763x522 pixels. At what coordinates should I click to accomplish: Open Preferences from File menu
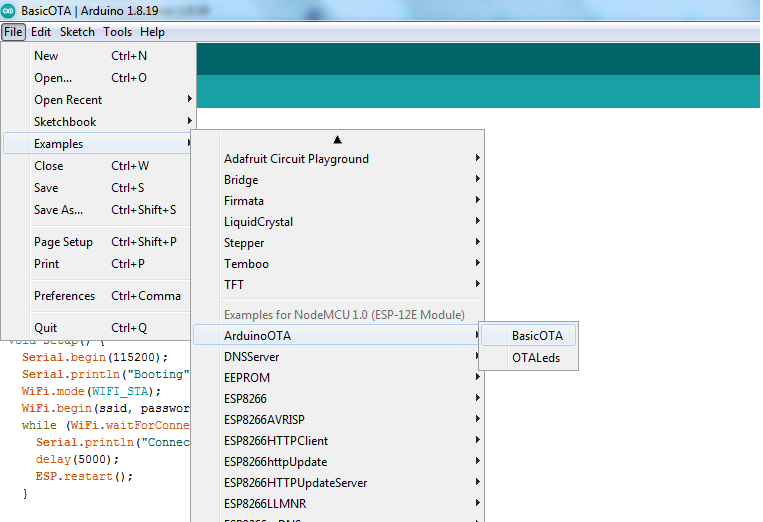click(x=97, y=296)
